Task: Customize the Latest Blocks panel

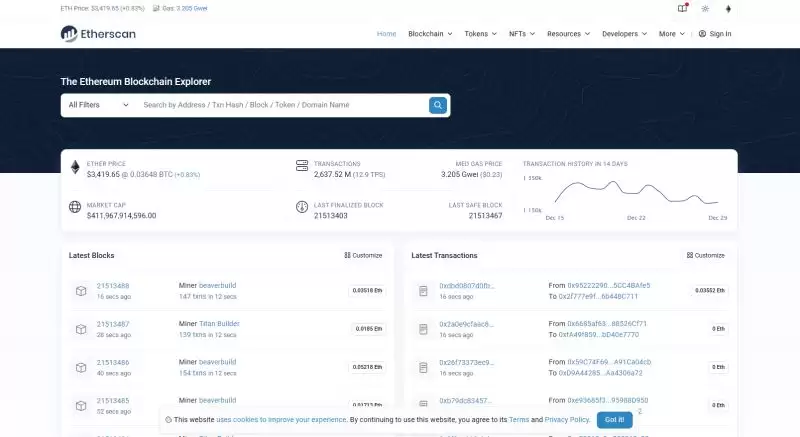Action: [363, 256]
